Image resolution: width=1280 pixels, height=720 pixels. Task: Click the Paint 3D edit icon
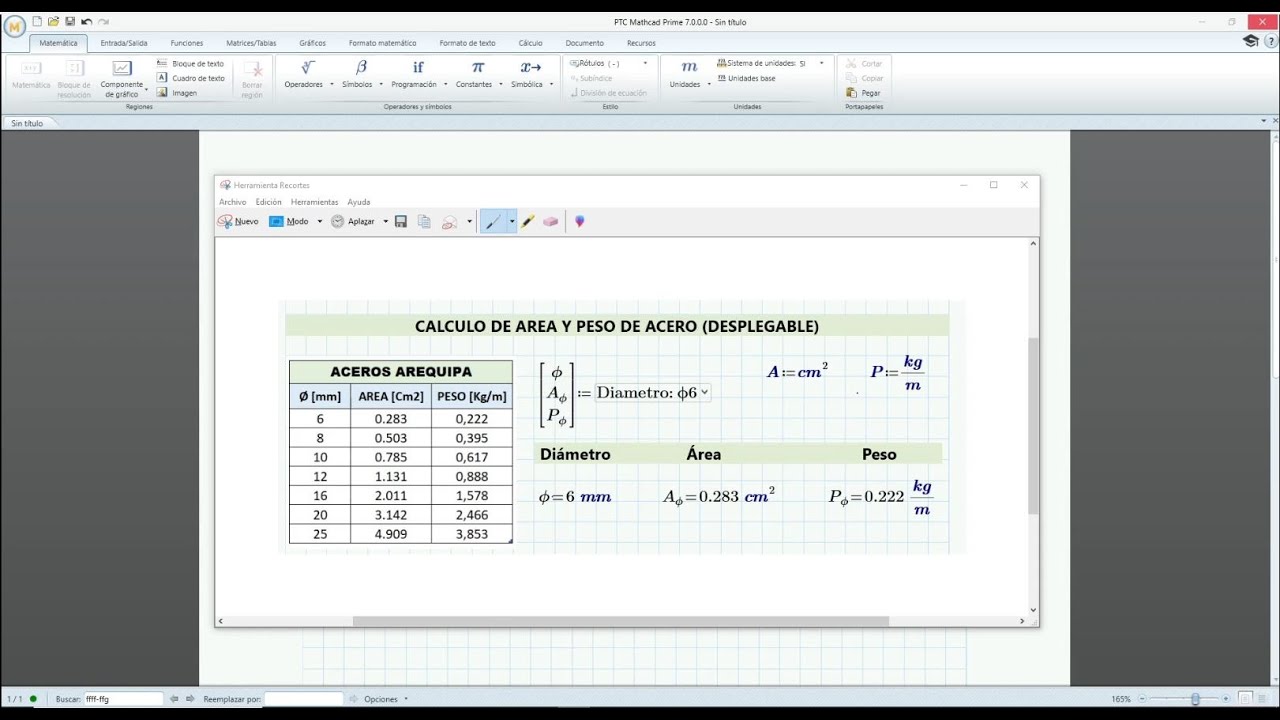tap(579, 222)
